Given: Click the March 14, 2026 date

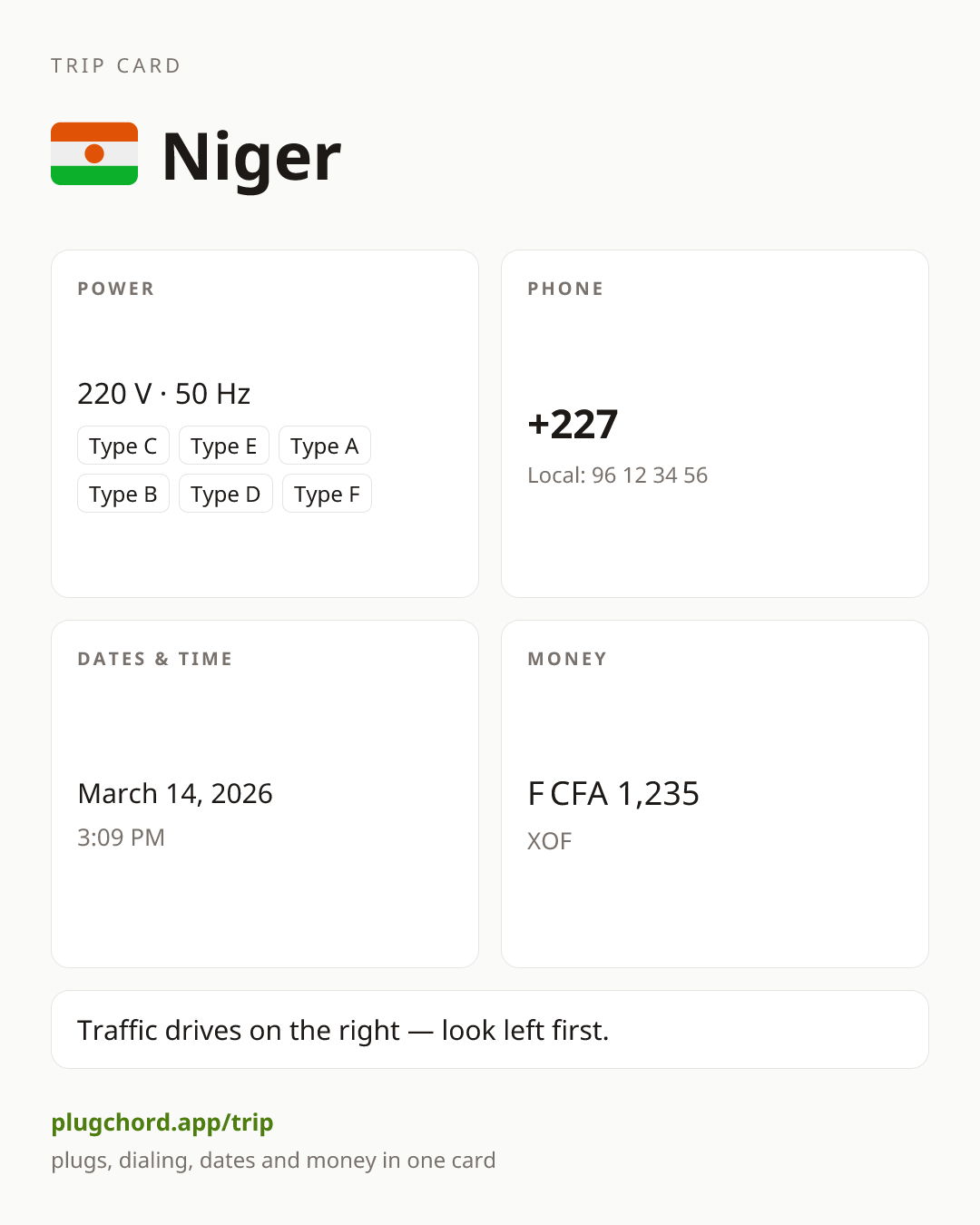Looking at the screenshot, I should [x=175, y=794].
